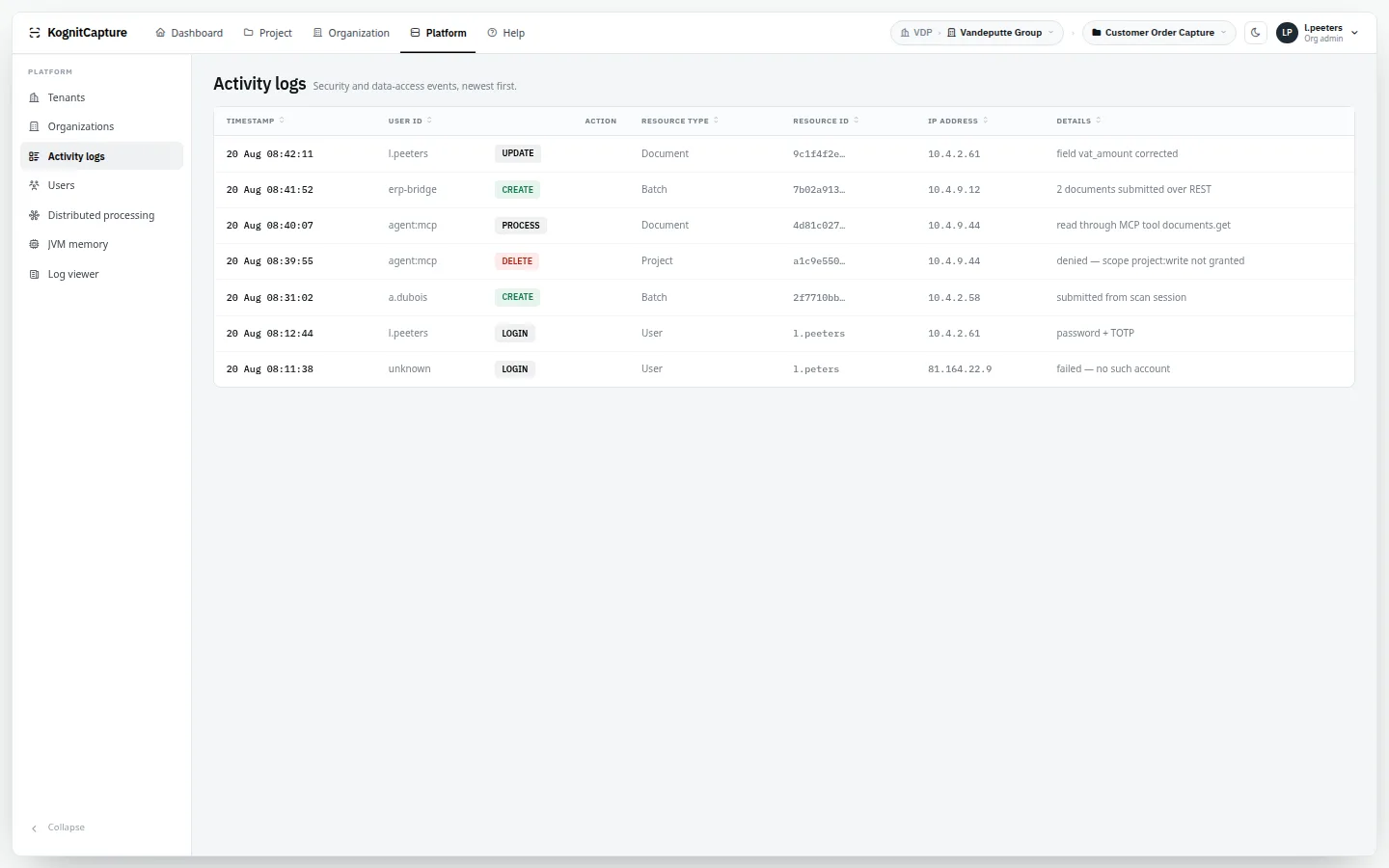Viewport: 1389px width, 868px height.
Task: Expand the l.peeters account menu chevron
Action: point(1355,33)
